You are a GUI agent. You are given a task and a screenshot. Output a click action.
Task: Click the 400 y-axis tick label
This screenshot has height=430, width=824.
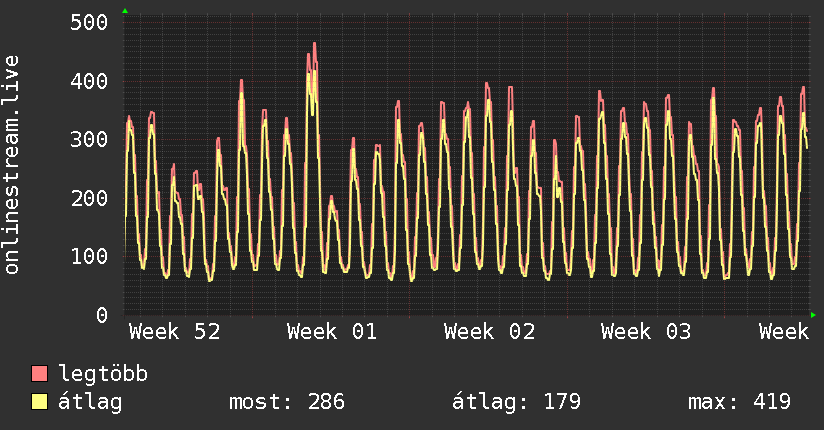90,81
